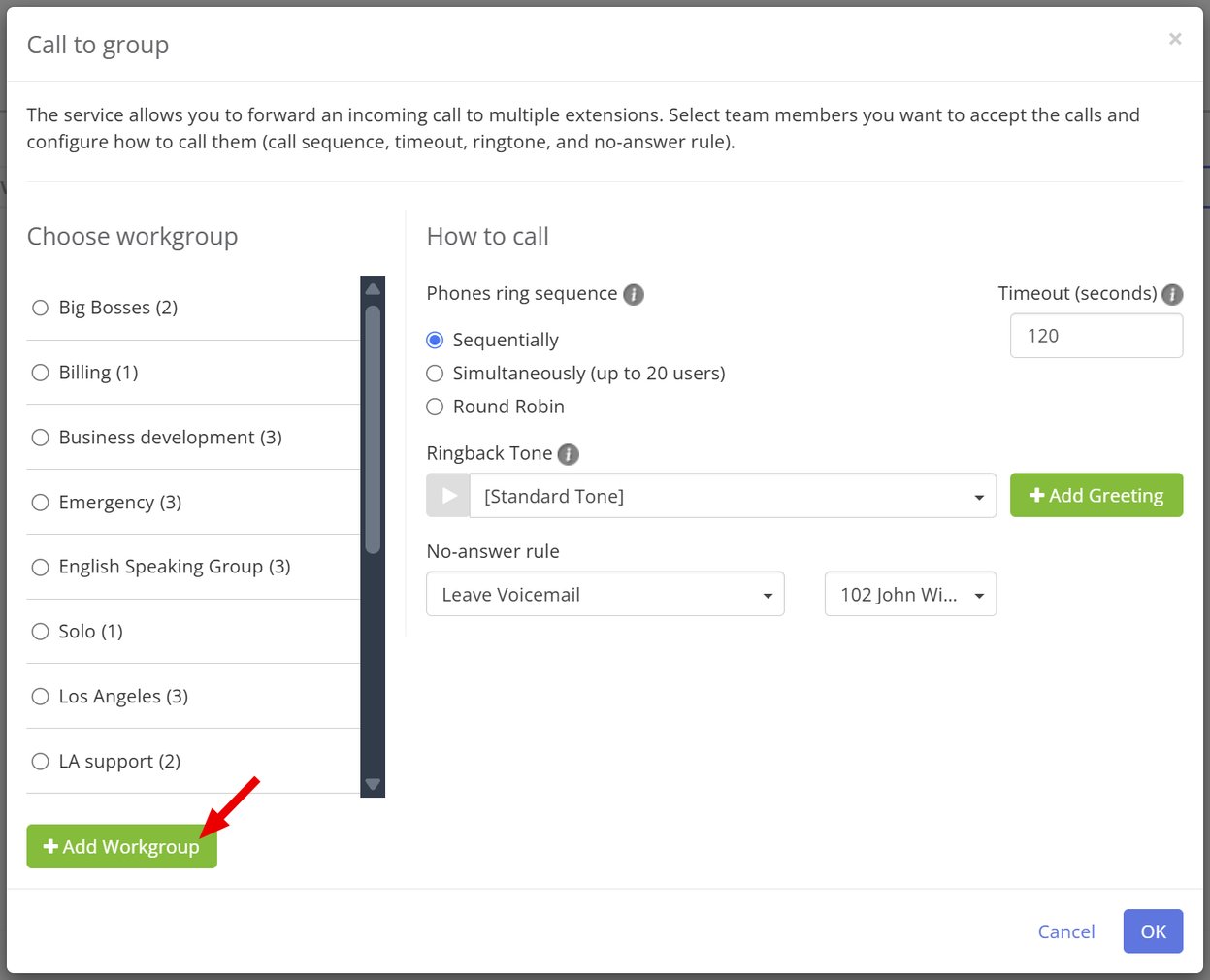Screen dimensions: 1210x980
Task: Click the Ringback Tone info icon
Action: [x=569, y=454]
